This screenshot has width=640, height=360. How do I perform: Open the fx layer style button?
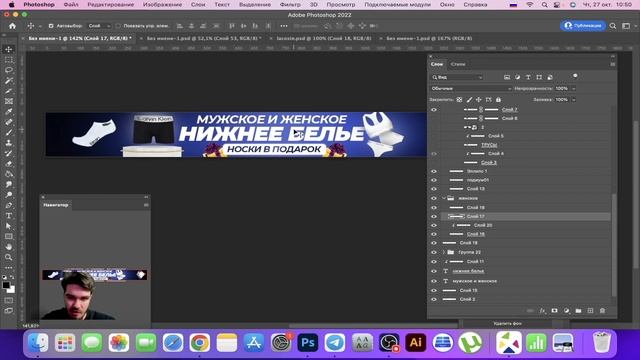(x=542, y=311)
